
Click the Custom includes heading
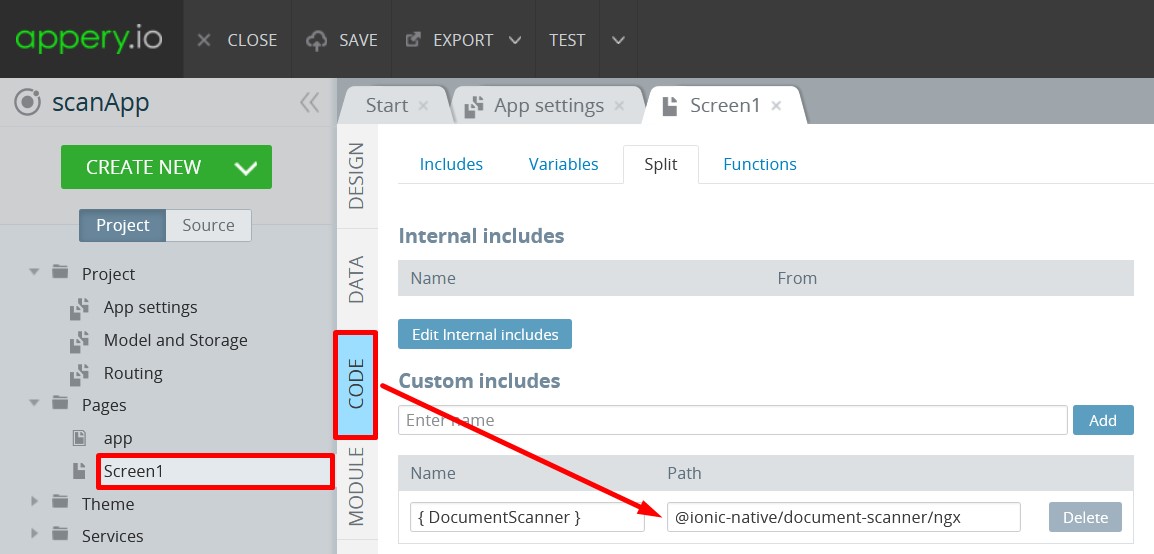click(x=479, y=381)
